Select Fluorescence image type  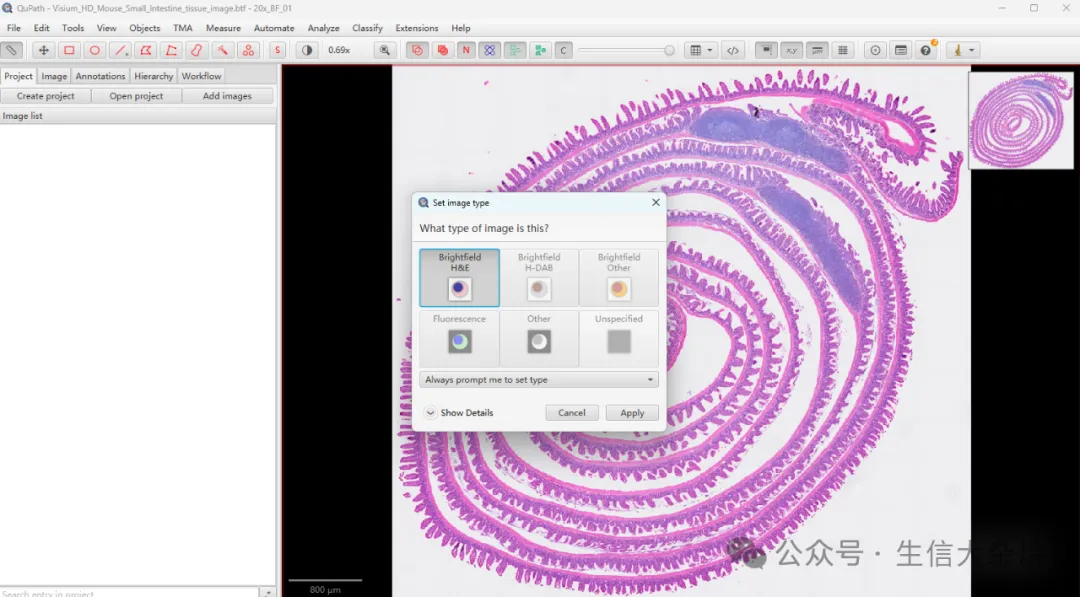pyautogui.click(x=459, y=338)
